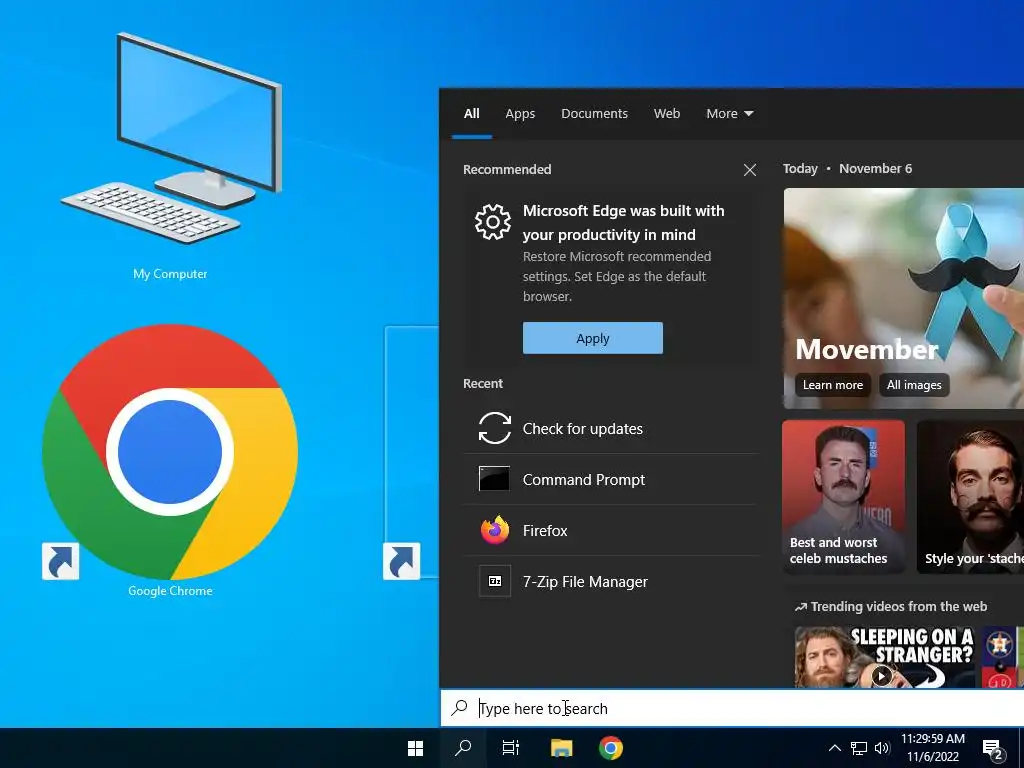
Task: Open the Style your 'stache card
Action: pos(970,496)
